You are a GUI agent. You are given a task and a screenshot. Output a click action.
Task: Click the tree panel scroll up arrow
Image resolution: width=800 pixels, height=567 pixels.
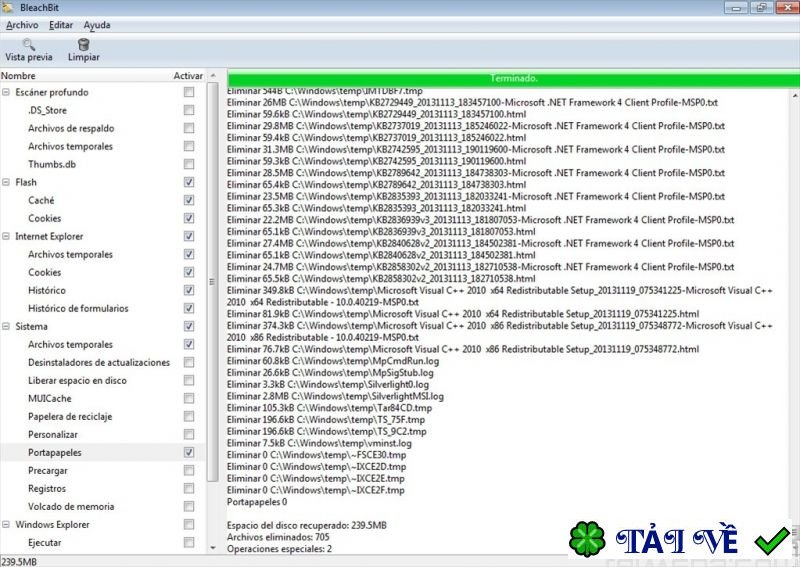point(213,76)
